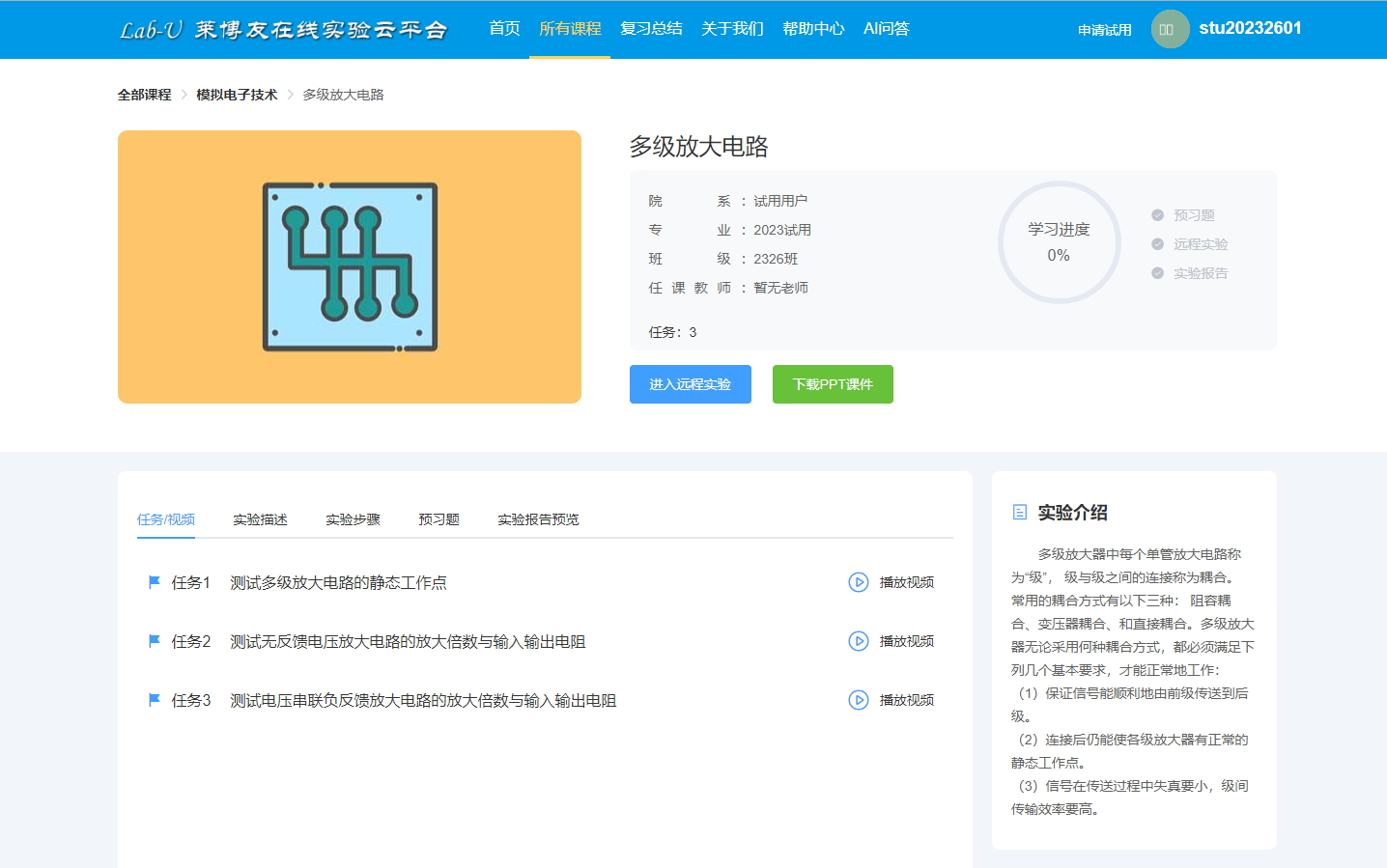Screen dimensions: 1387x868
Task: Click the 学习进度 0% progress circle
Action: tap(1059, 242)
